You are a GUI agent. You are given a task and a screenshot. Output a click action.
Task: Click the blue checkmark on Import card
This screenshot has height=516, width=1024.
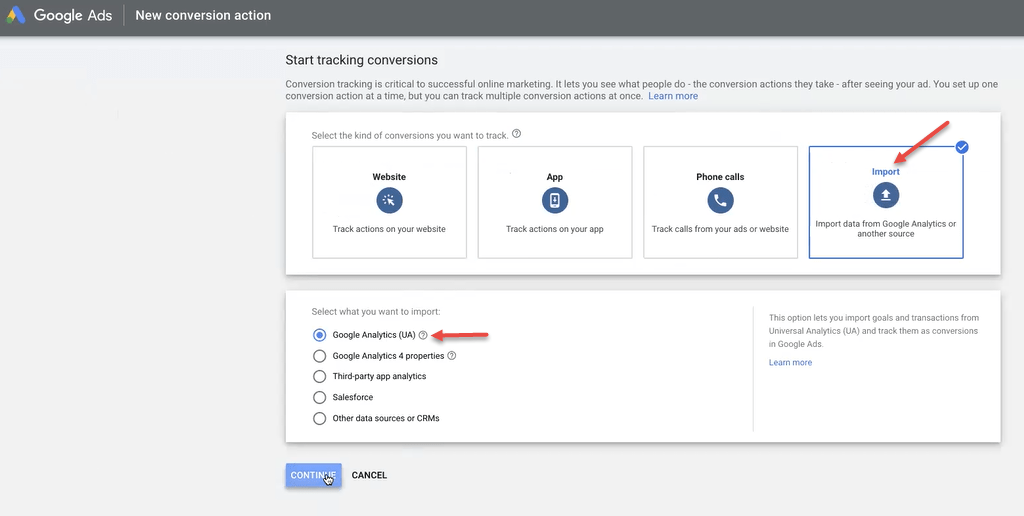point(961,148)
